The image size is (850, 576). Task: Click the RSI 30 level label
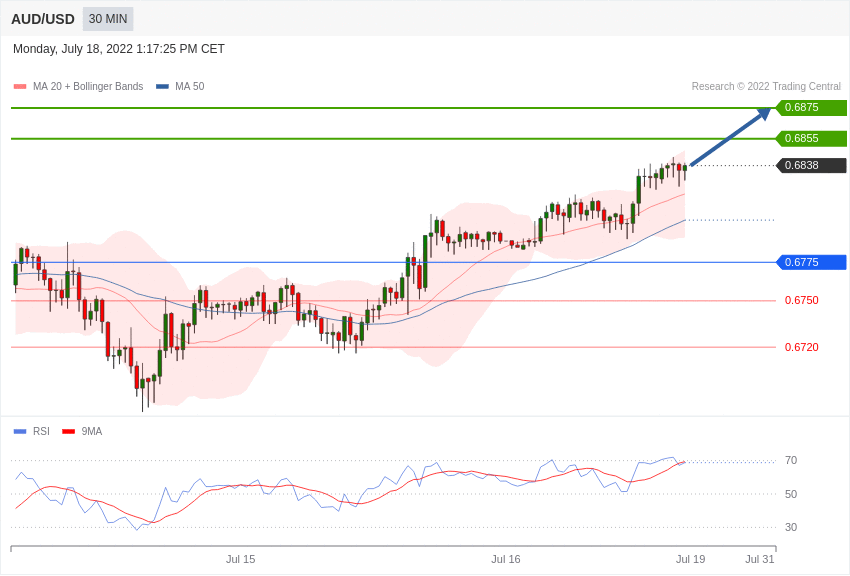791,527
